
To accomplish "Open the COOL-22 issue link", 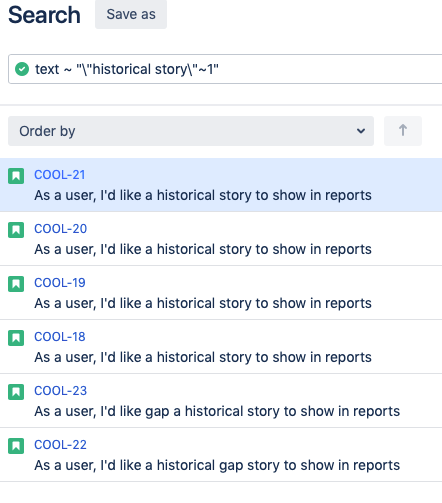I will click(x=60, y=445).
